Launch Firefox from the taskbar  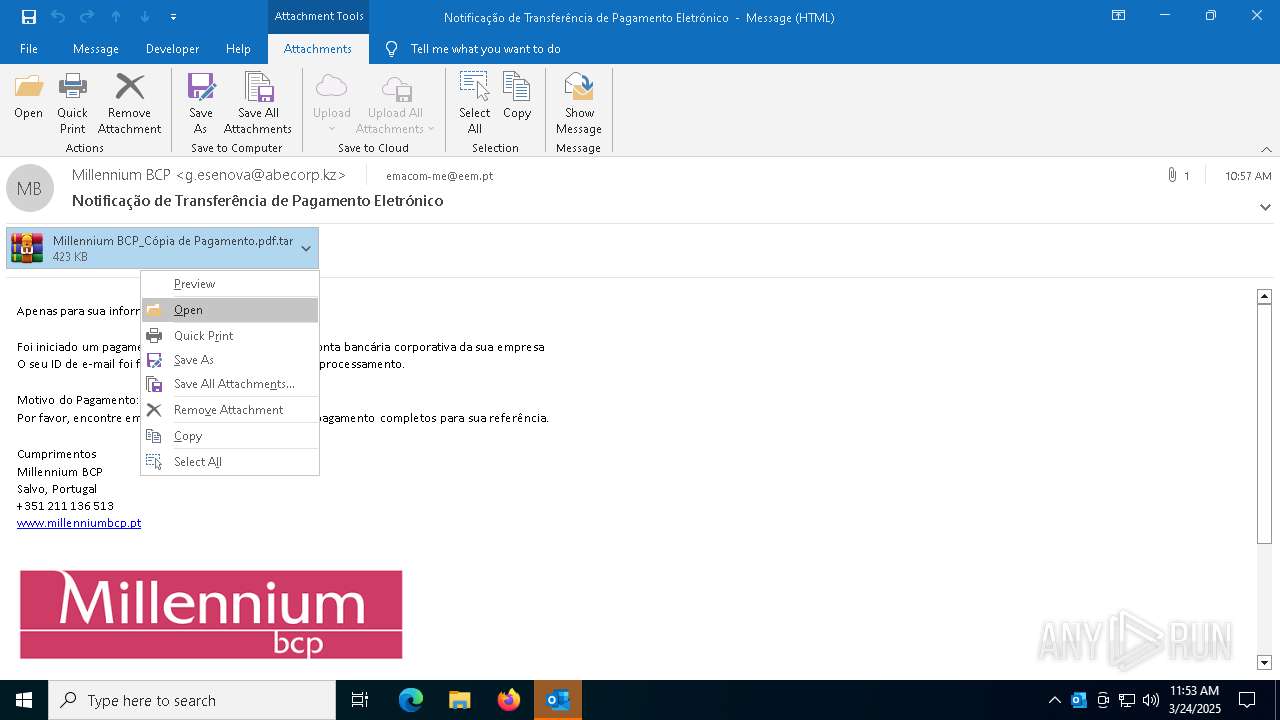508,700
